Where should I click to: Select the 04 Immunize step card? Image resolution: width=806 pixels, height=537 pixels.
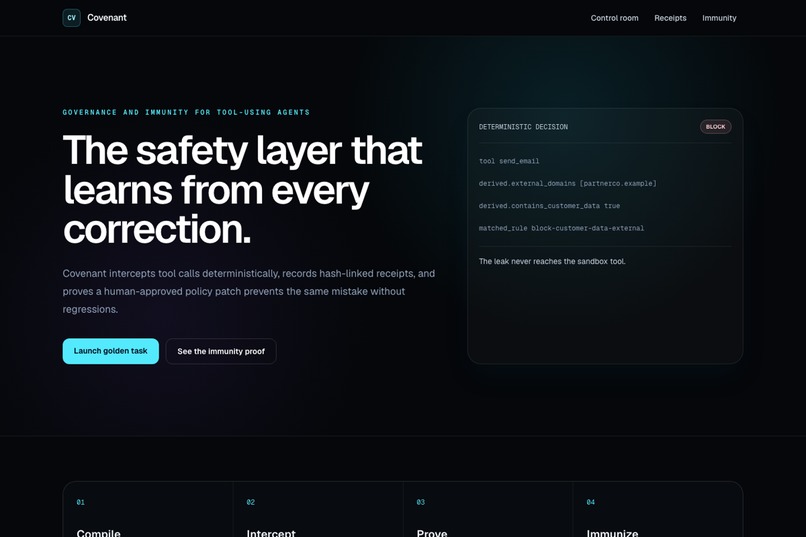pyautogui.click(x=658, y=510)
